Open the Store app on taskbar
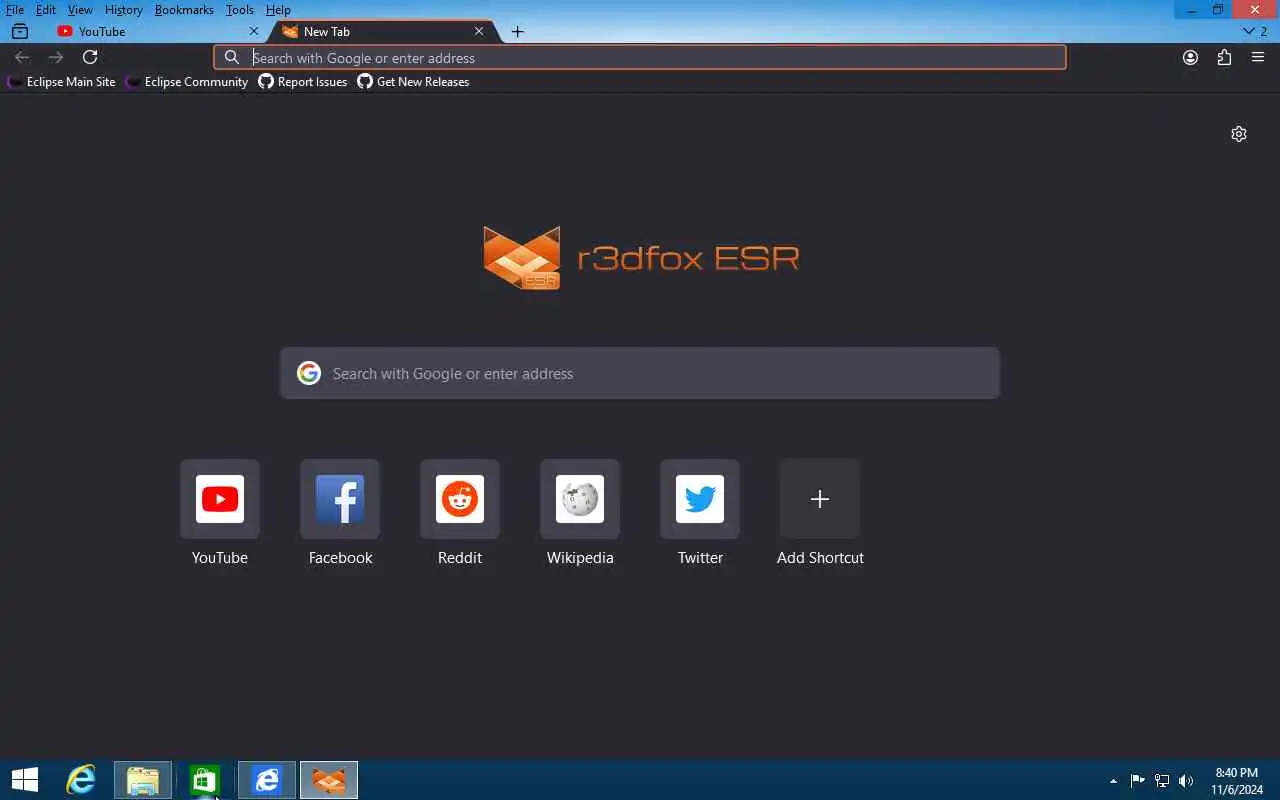 (x=205, y=780)
